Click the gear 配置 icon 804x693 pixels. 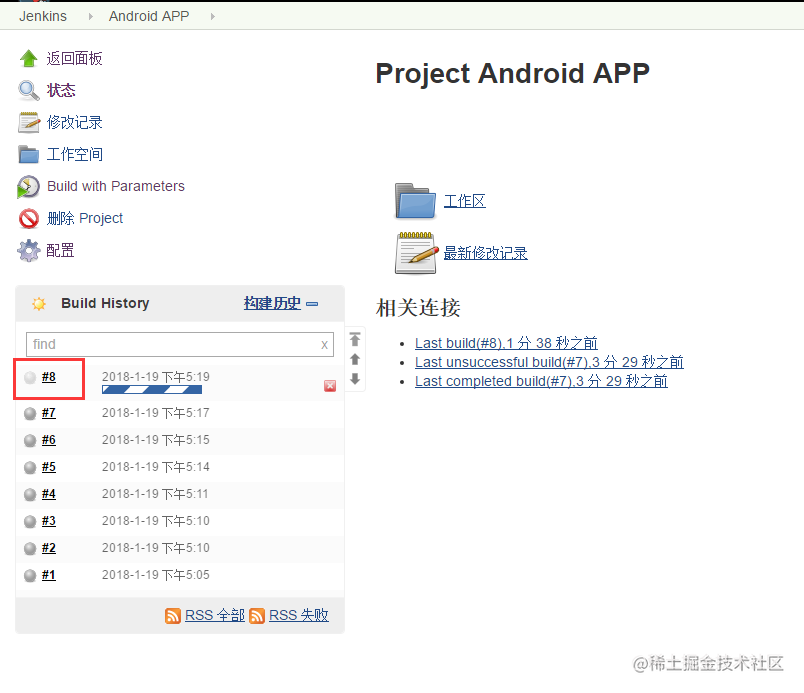(x=29, y=251)
